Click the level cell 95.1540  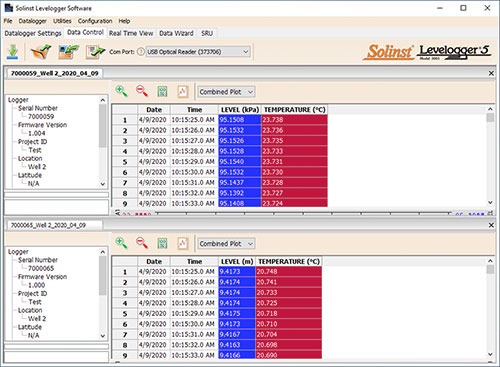[x=240, y=162]
